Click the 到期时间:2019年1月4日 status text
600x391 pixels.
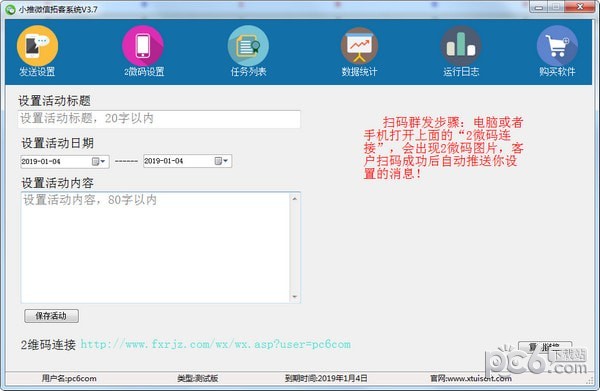coord(326,379)
